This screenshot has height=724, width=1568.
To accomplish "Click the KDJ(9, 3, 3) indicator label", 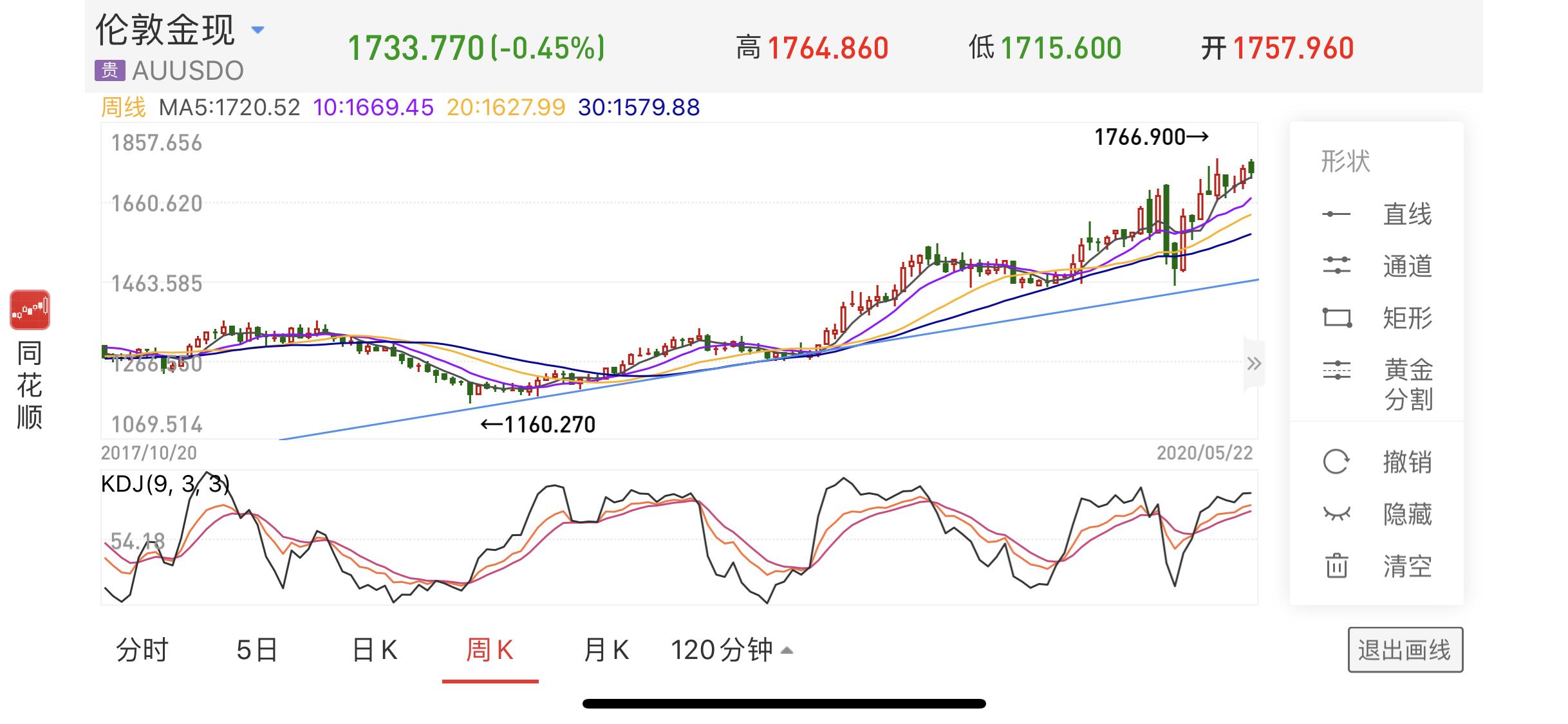I will (165, 483).
